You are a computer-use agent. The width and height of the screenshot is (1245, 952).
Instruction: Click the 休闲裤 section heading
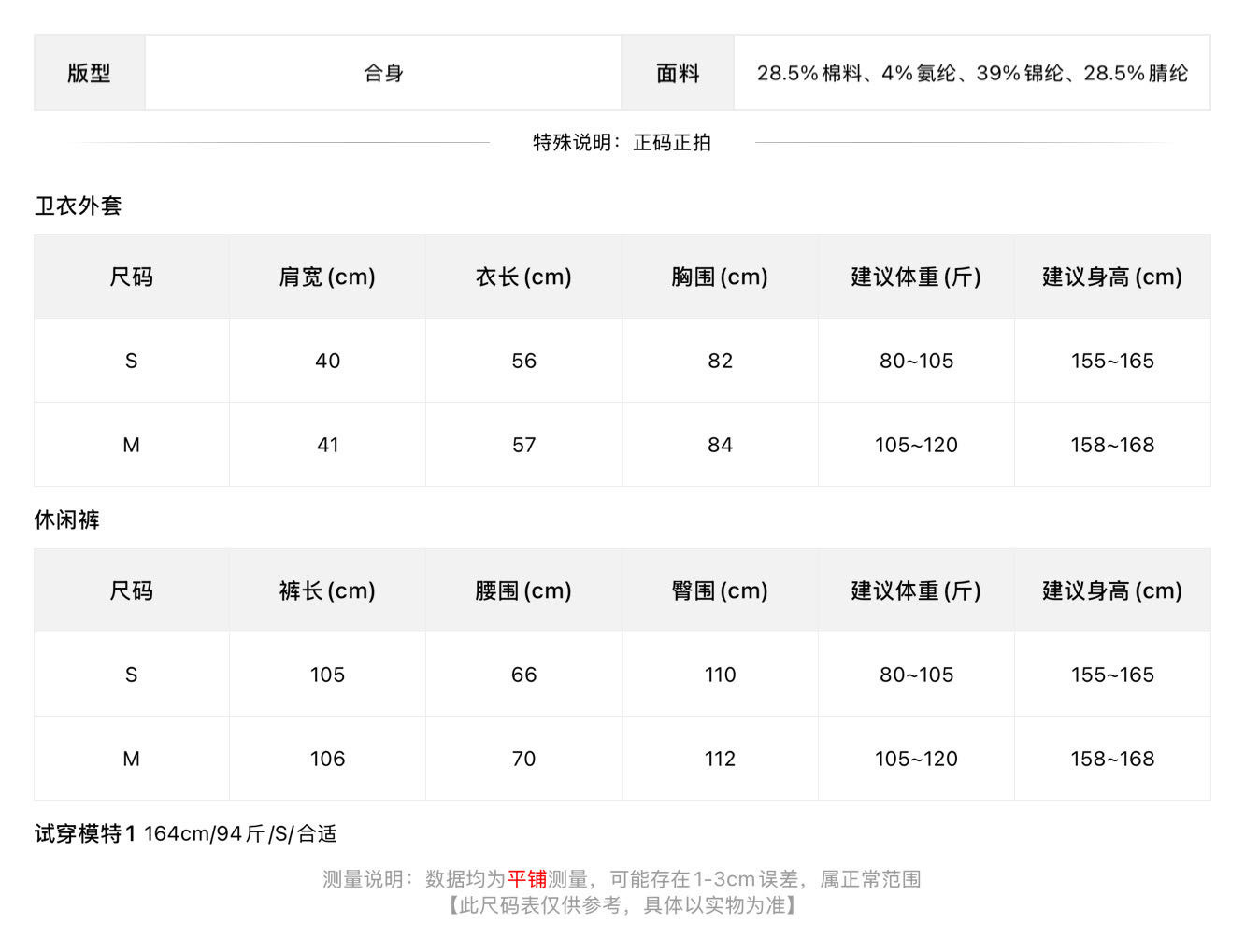[67, 519]
